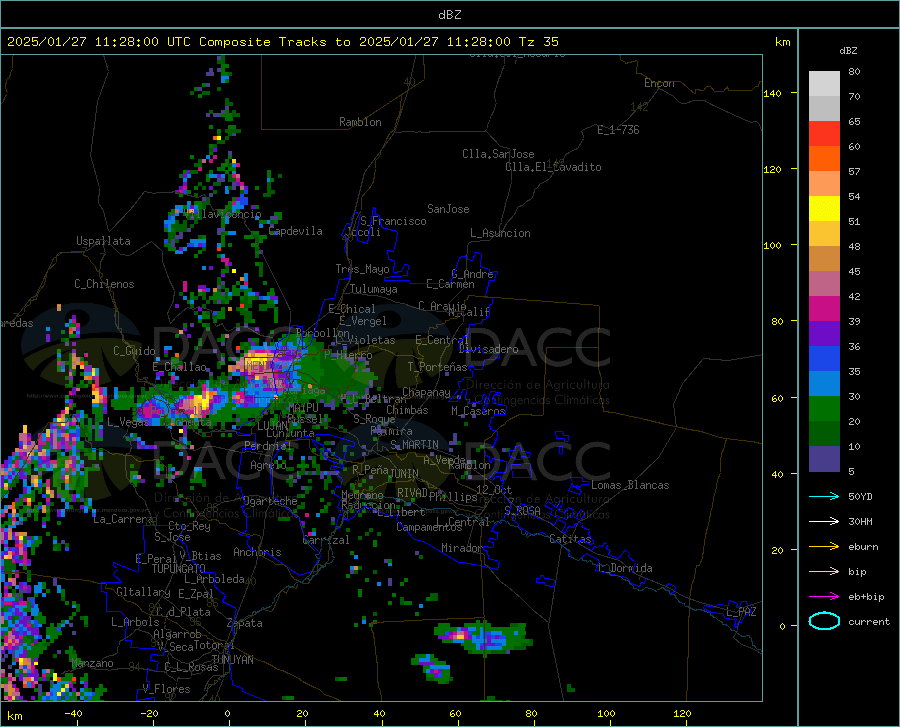
Task: Select the light gray 70-80 dBZ swatch
Action: coord(824,84)
